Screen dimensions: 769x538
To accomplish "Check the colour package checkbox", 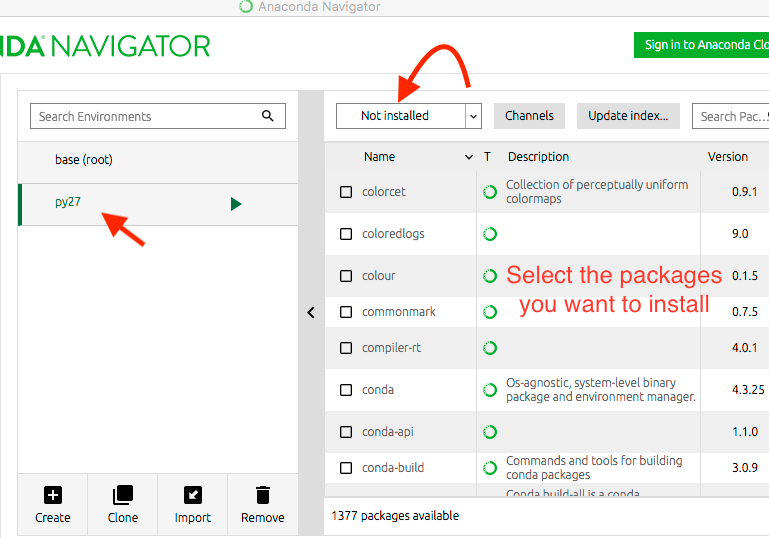I will (346, 276).
